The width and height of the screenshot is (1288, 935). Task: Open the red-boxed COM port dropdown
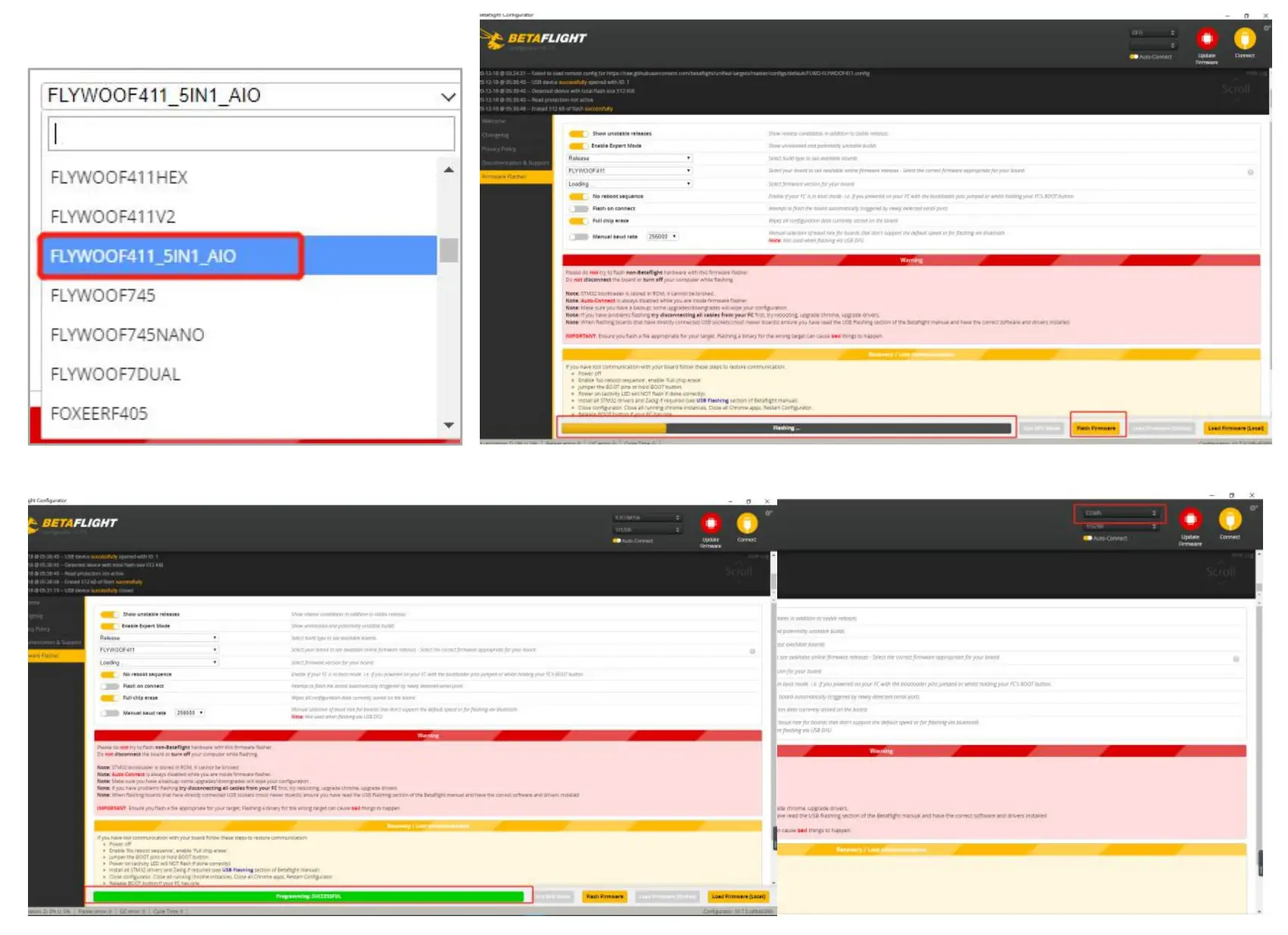pos(1121,513)
